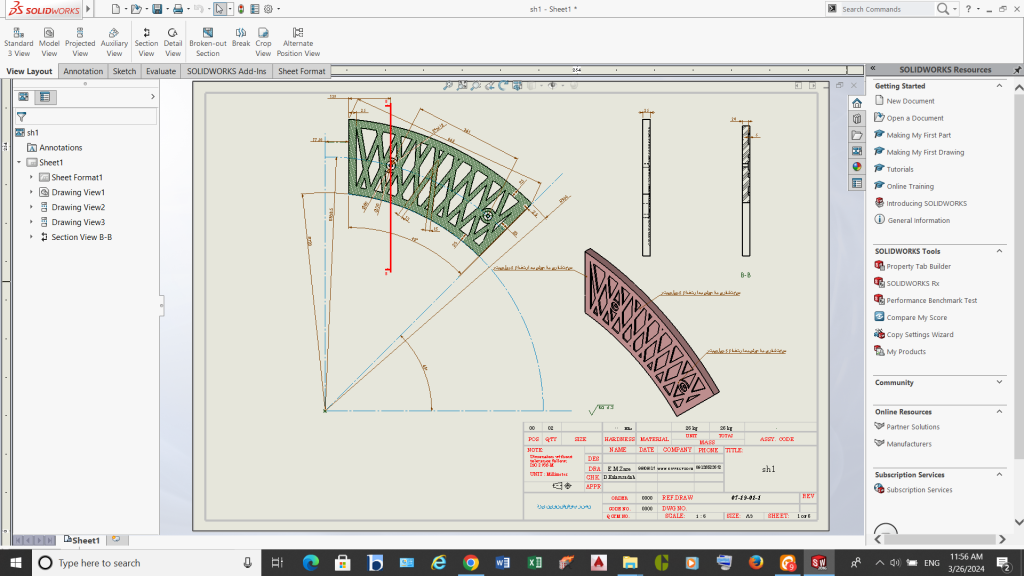
Task: Activate the Section View tool
Action: (146, 40)
